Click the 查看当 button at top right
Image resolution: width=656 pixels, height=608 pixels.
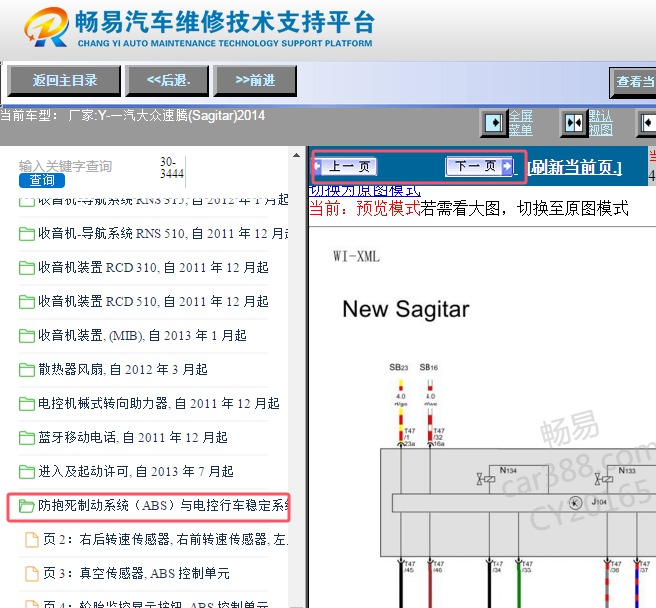tap(633, 82)
